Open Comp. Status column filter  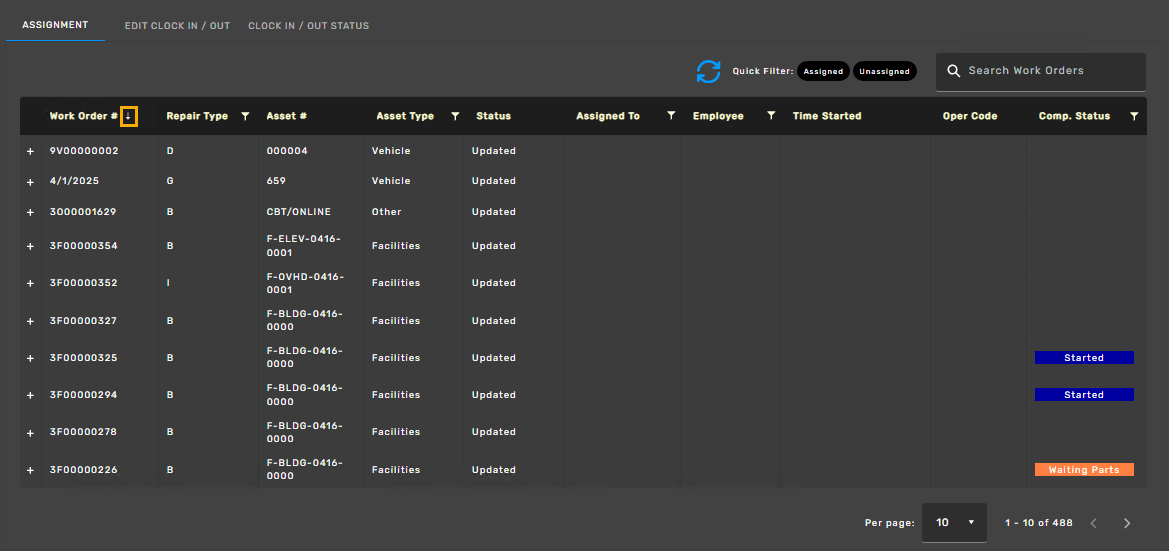click(x=1133, y=117)
